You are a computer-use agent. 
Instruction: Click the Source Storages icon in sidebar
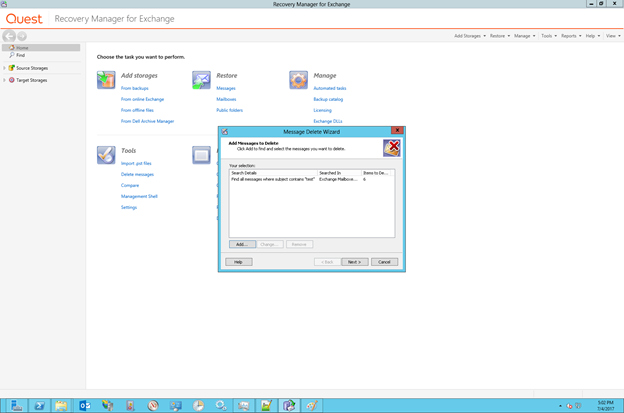coord(12,68)
